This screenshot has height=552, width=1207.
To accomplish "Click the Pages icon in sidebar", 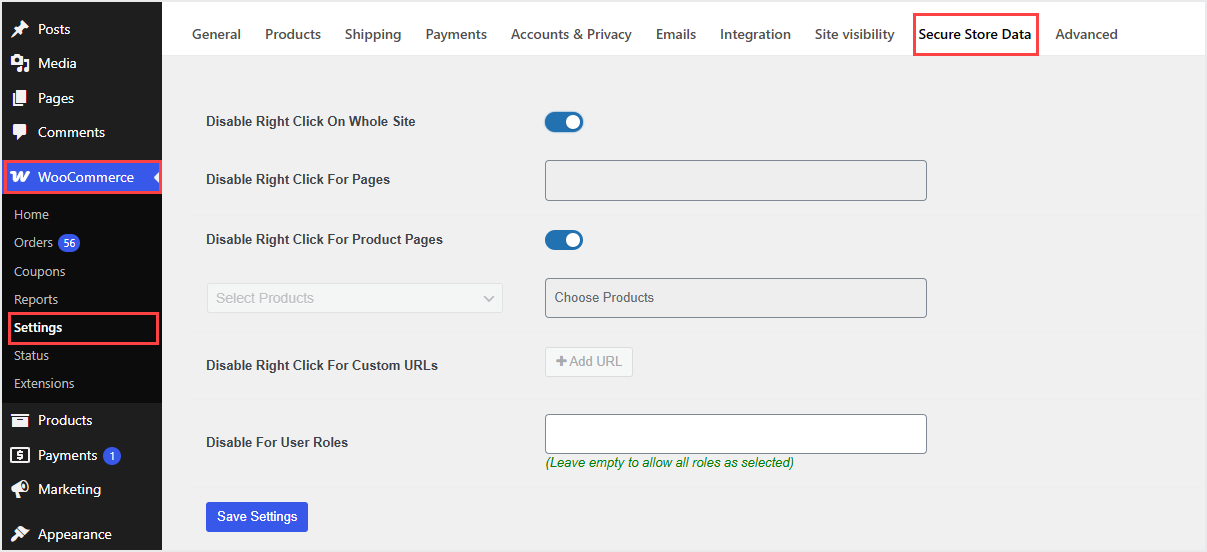I will (20, 98).
